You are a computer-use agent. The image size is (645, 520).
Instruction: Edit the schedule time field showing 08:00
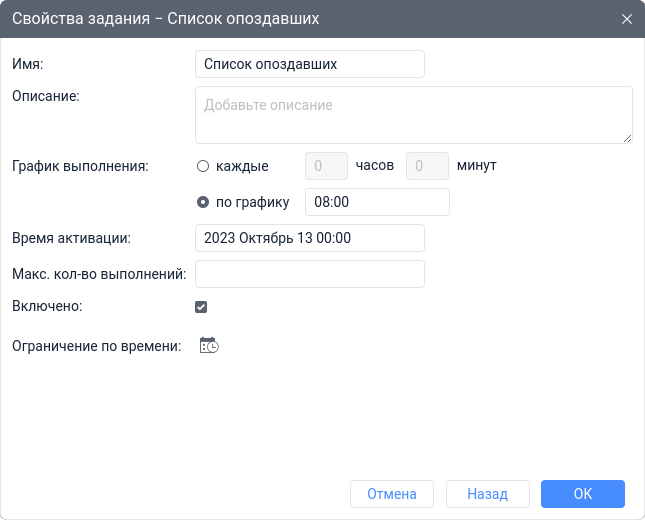coord(377,202)
